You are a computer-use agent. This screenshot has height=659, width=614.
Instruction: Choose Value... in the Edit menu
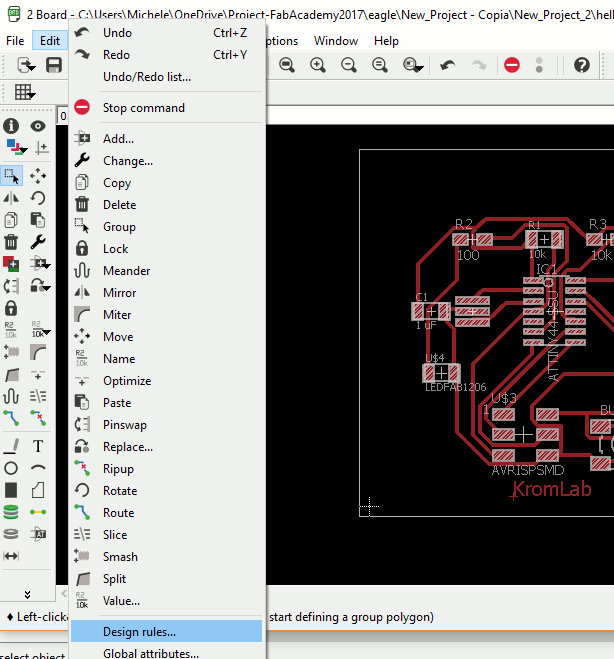pyautogui.click(x=166, y=601)
